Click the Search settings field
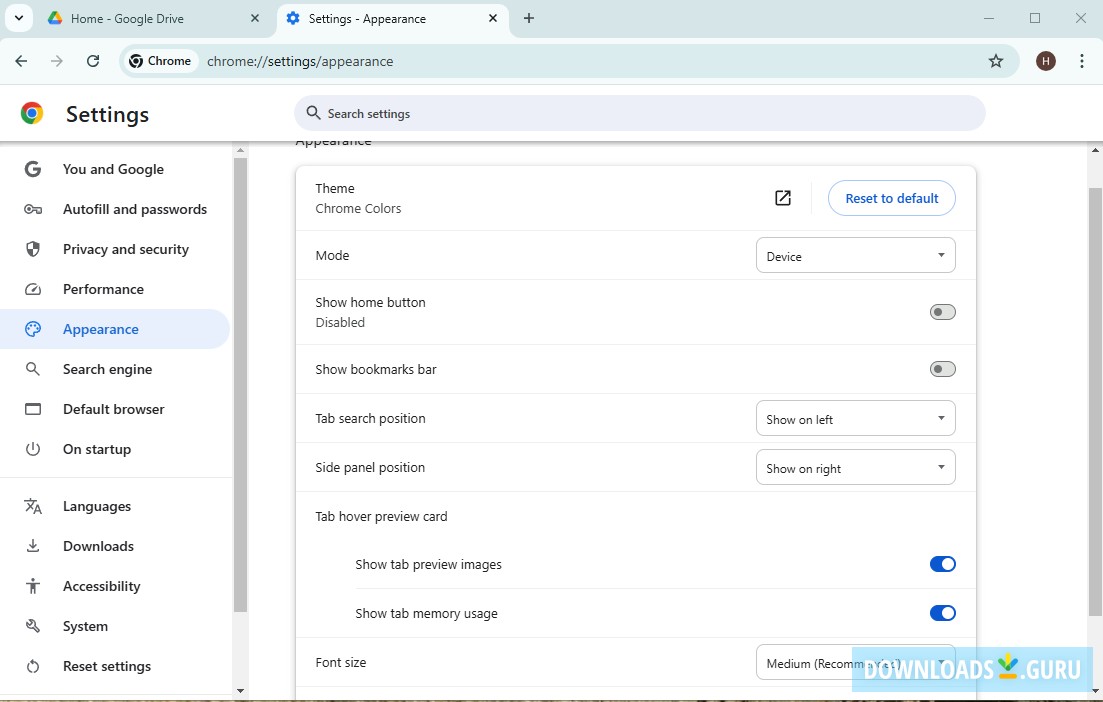This screenshot has height=702, width=1103. point(639,113)
